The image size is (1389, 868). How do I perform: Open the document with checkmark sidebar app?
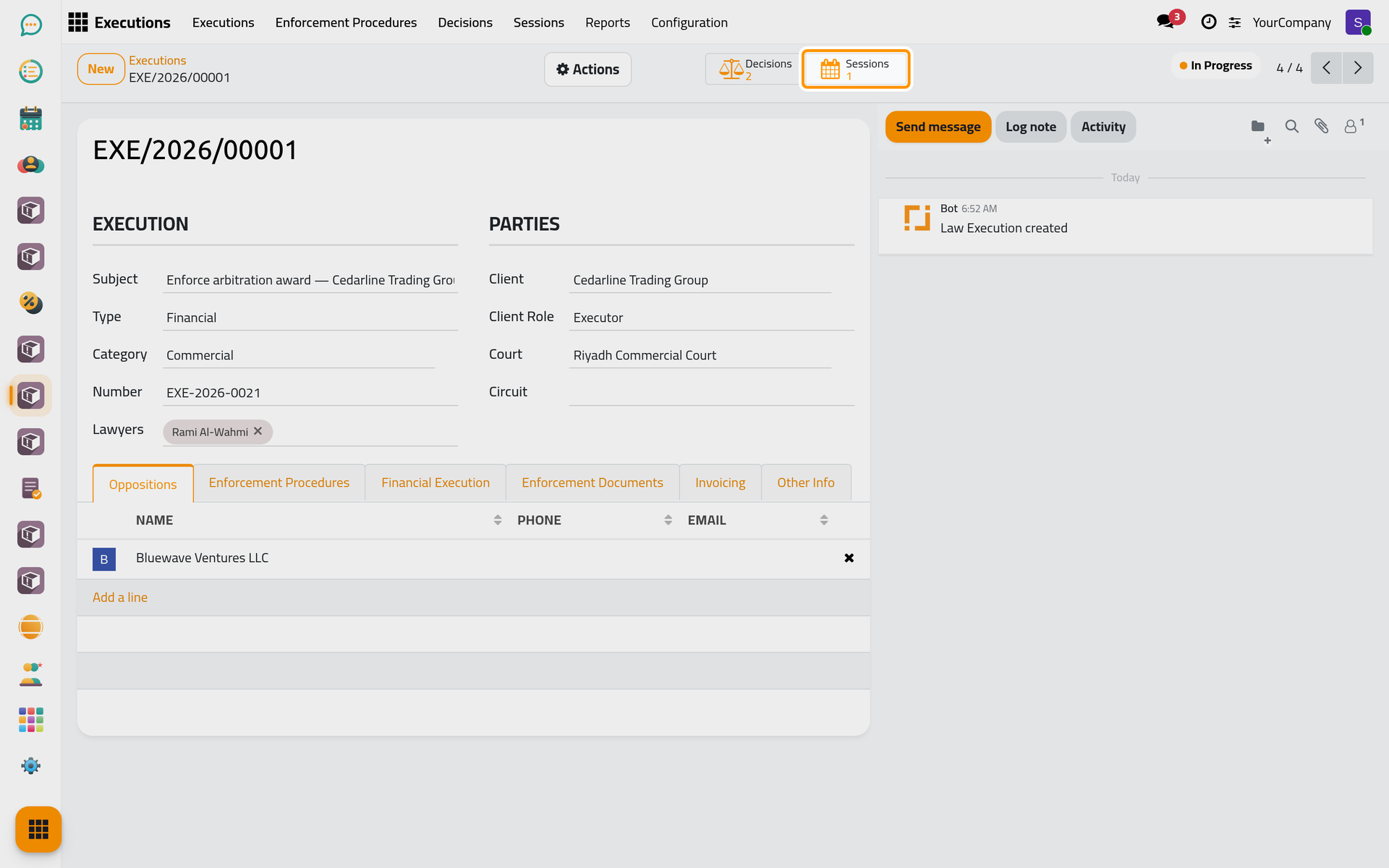click(30, 488)
